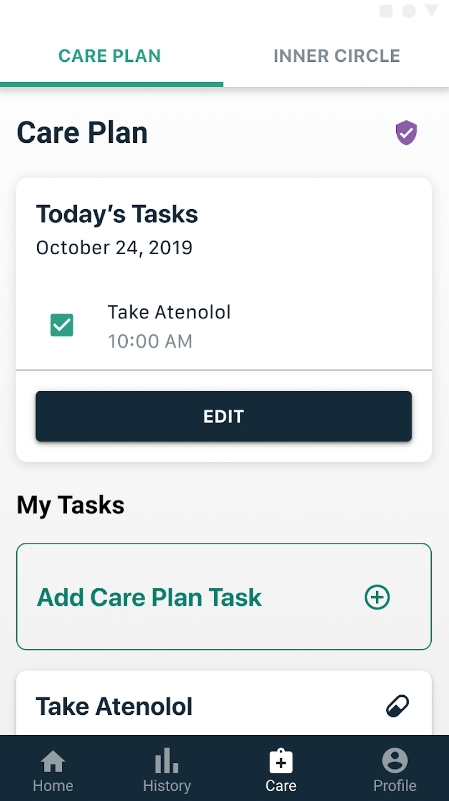
Task: Tap the My Tasks section heading
Action: 70,505
